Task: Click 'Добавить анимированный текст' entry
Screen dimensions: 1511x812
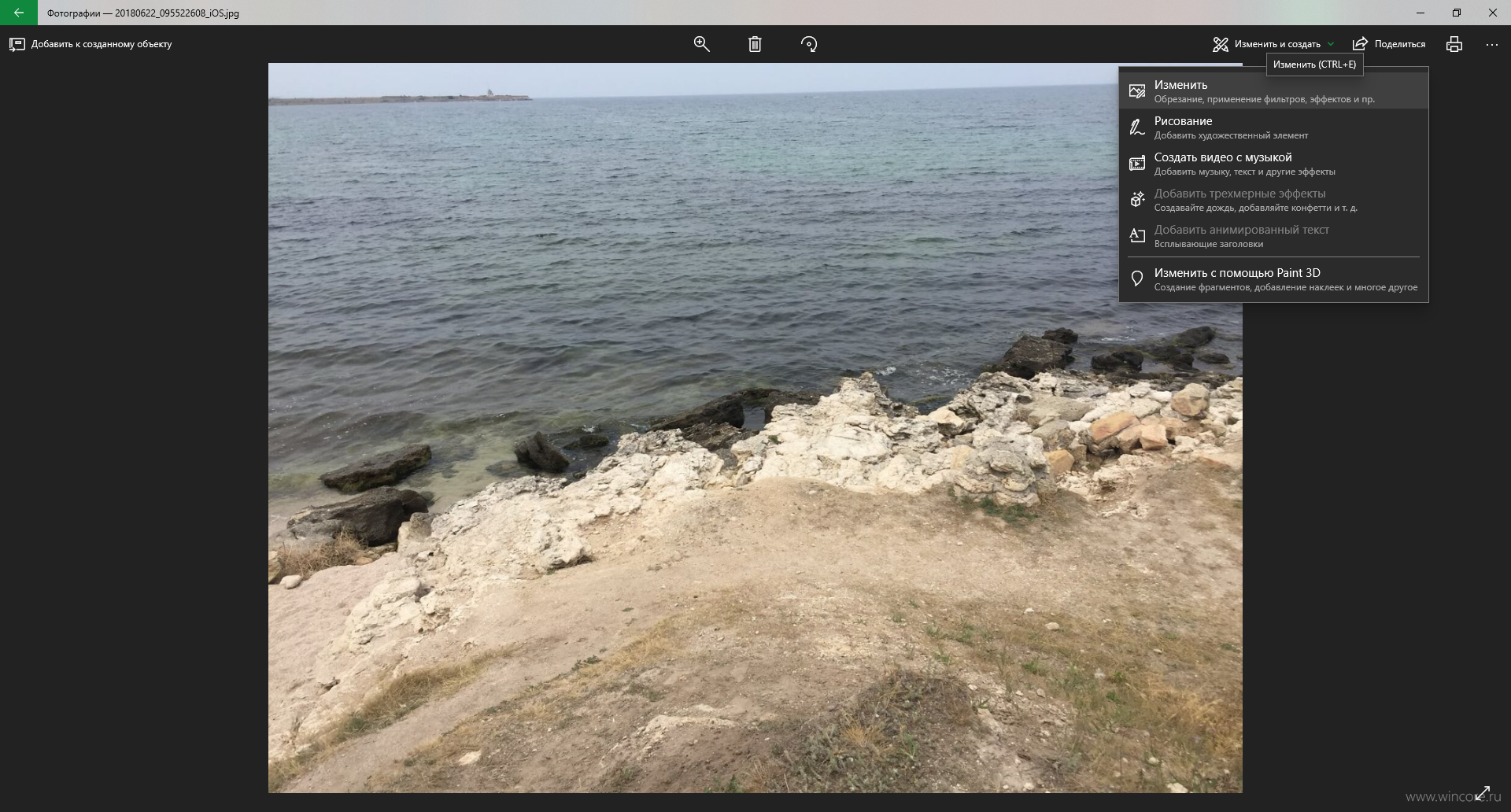Action: 1273,236
